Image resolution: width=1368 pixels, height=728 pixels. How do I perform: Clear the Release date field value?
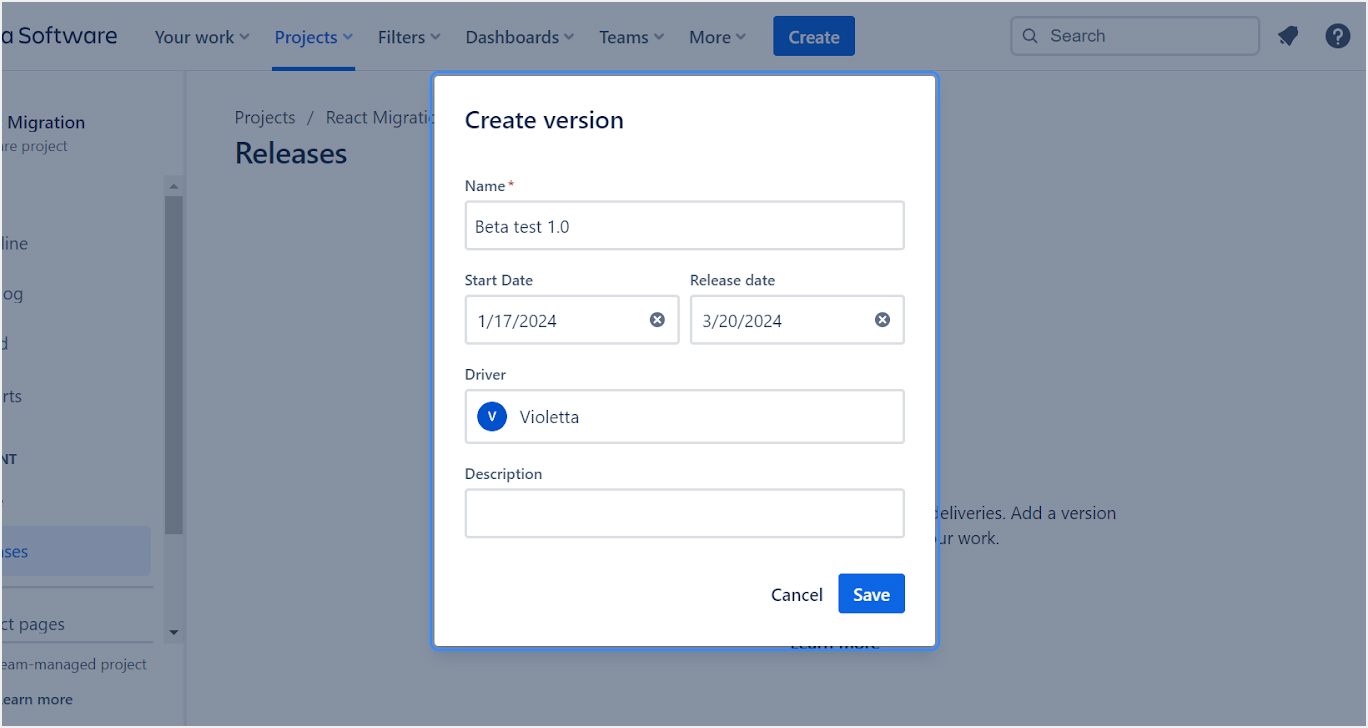[x=882, y=320]
